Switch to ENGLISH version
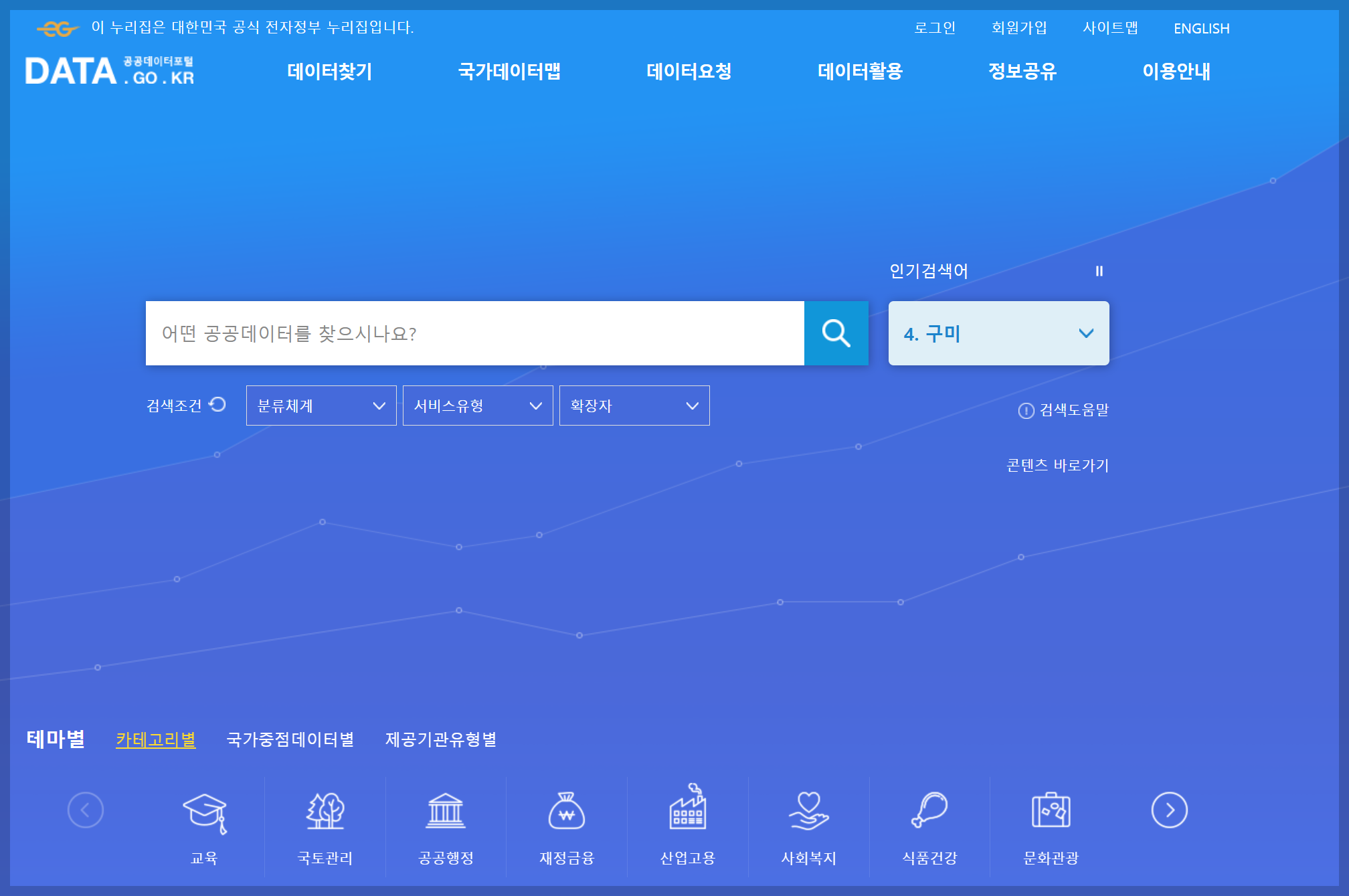Screen dimensions: 1349x896 point(1202,28)
